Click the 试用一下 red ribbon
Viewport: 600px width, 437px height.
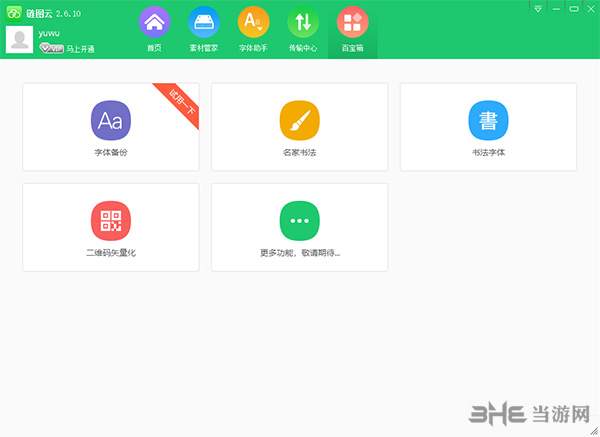coord(181,102)
